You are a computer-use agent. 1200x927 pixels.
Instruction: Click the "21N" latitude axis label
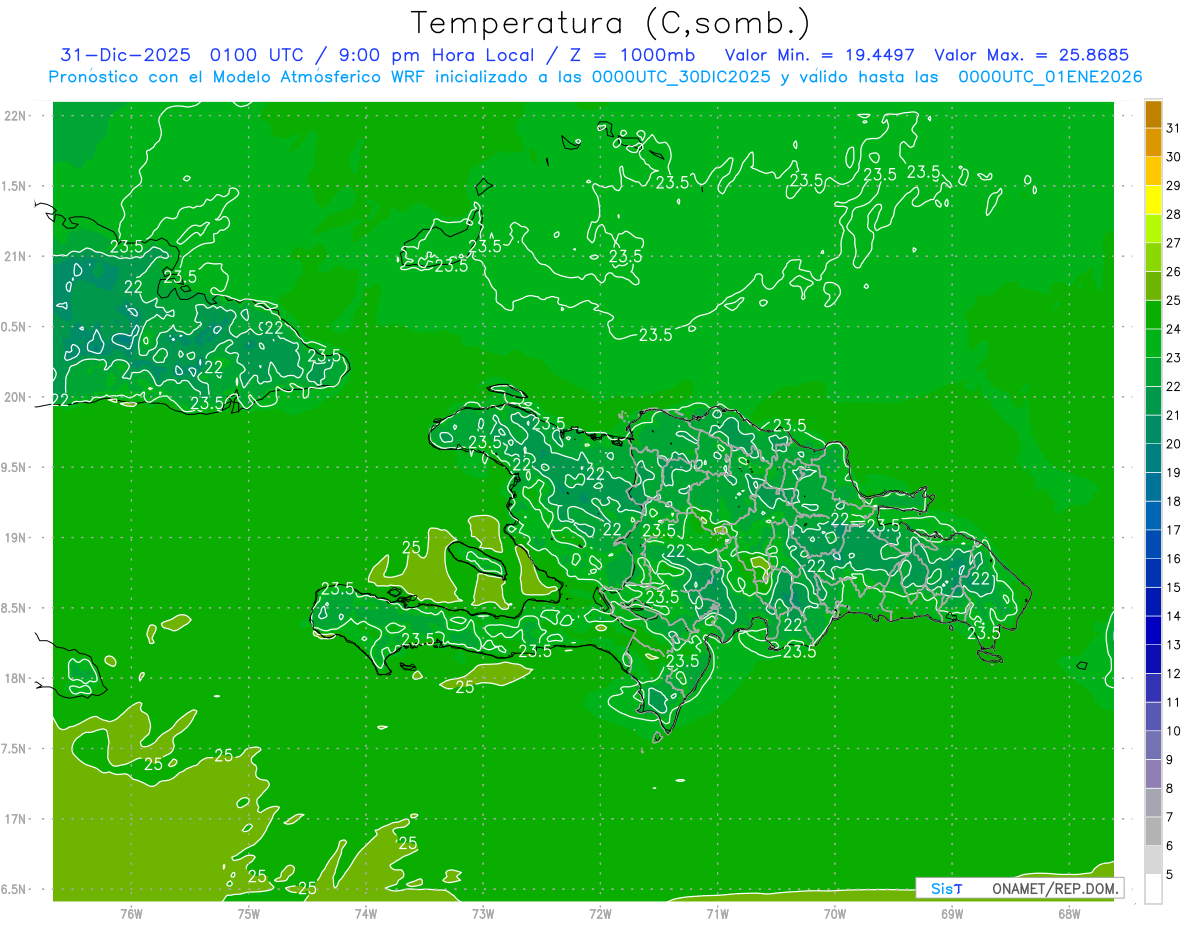tap(17, 256)
